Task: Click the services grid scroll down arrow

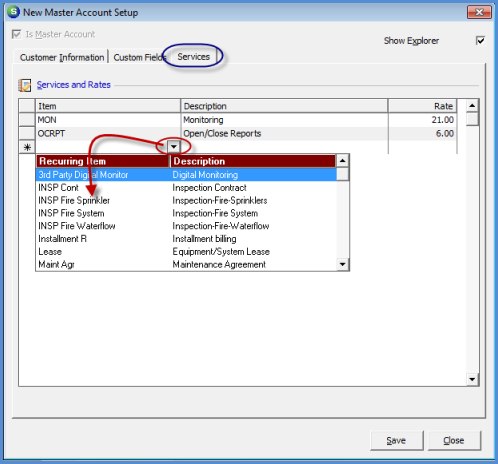Action: click(472, 379)
